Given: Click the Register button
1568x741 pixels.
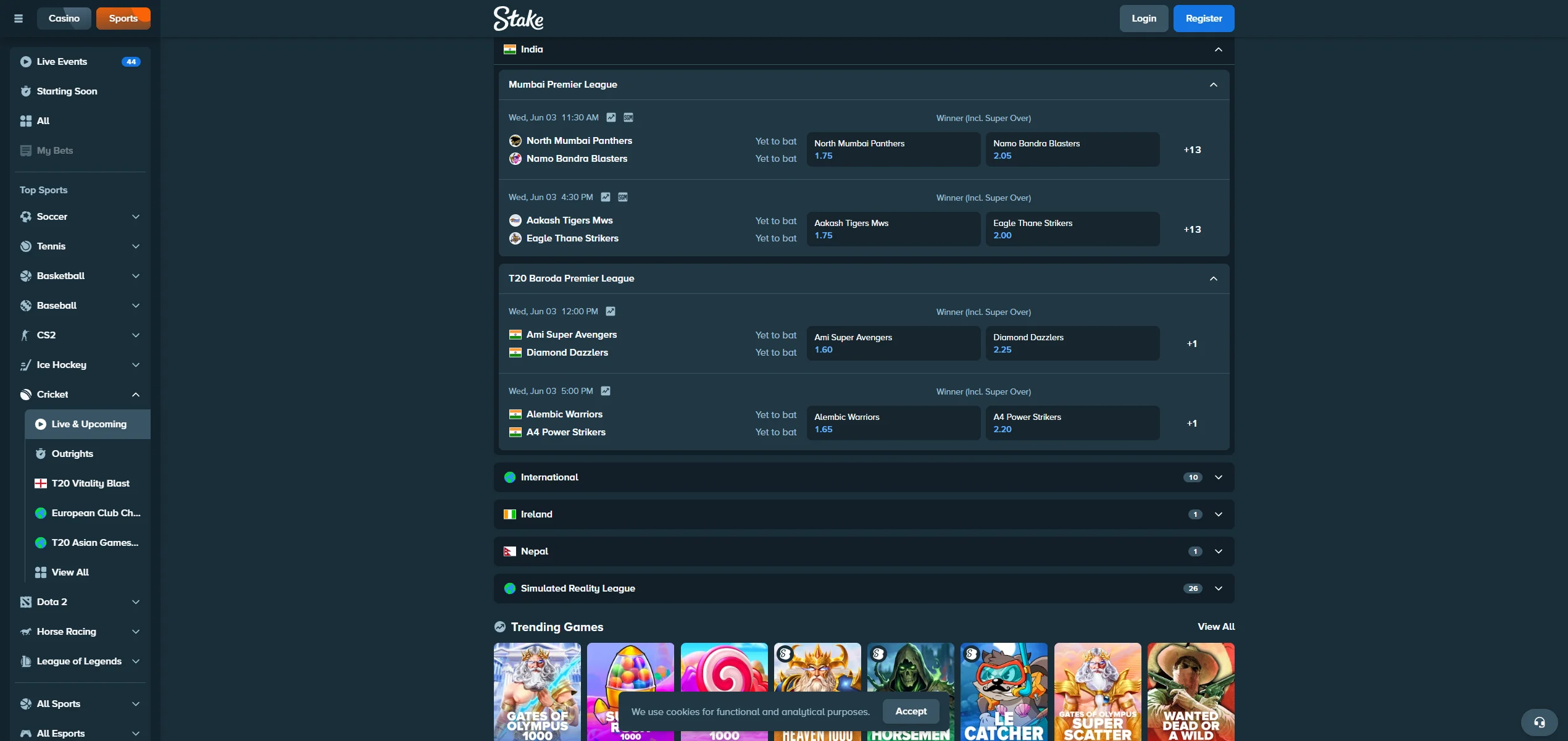Looking at the screenshot, I should (1204, 19).
